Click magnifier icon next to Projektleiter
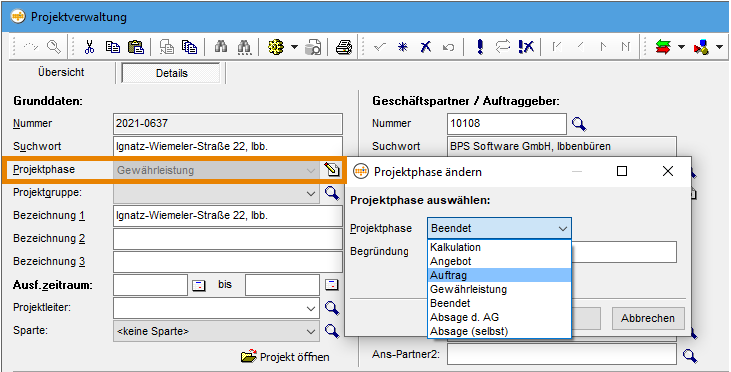The height and width of the screenshot is (372, 731). tap(331, 308)
